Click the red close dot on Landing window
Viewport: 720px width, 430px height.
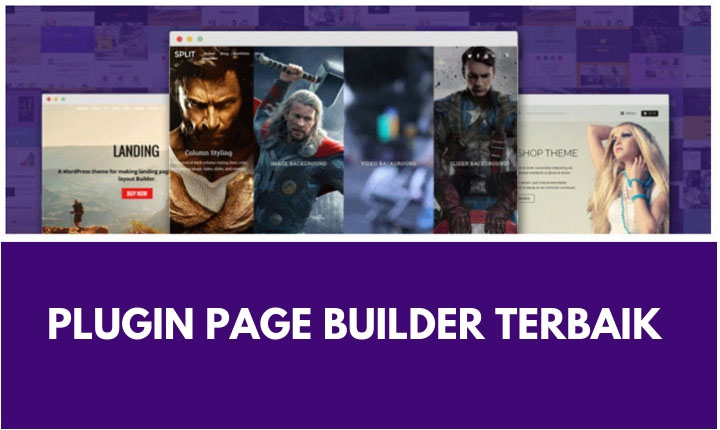click(49, 99)
